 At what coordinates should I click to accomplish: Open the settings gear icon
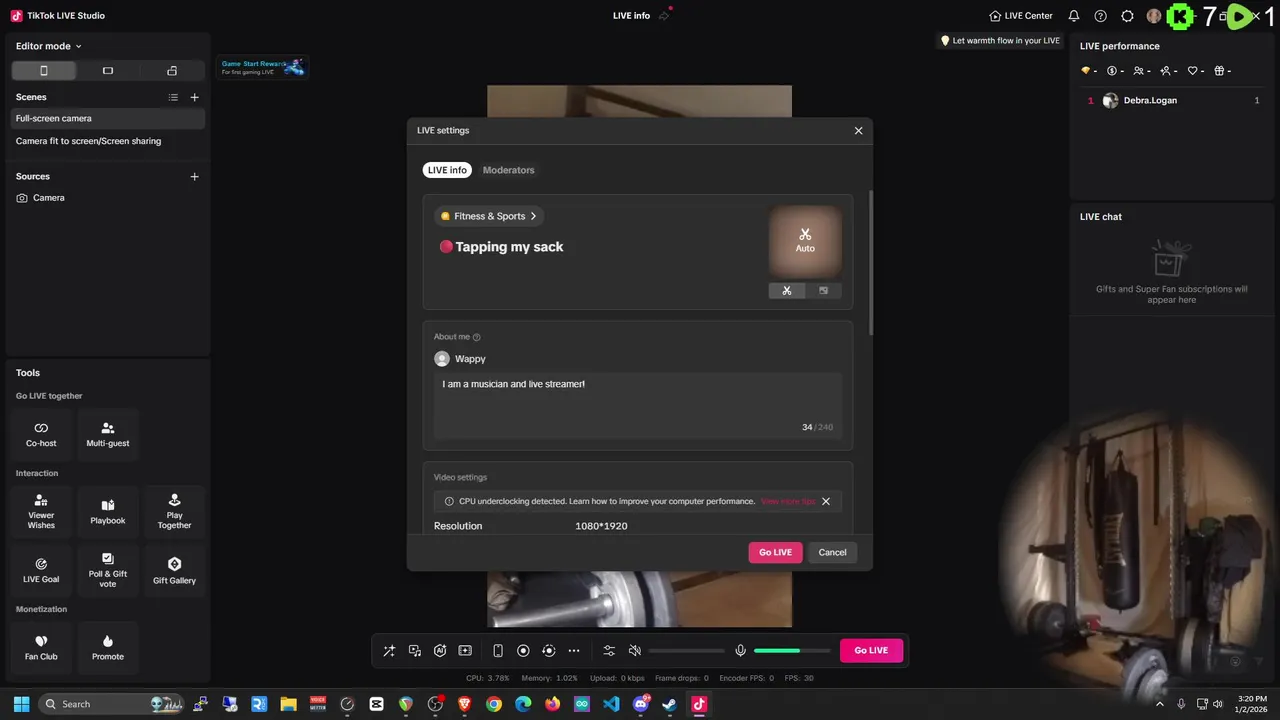pos(1128,16)
